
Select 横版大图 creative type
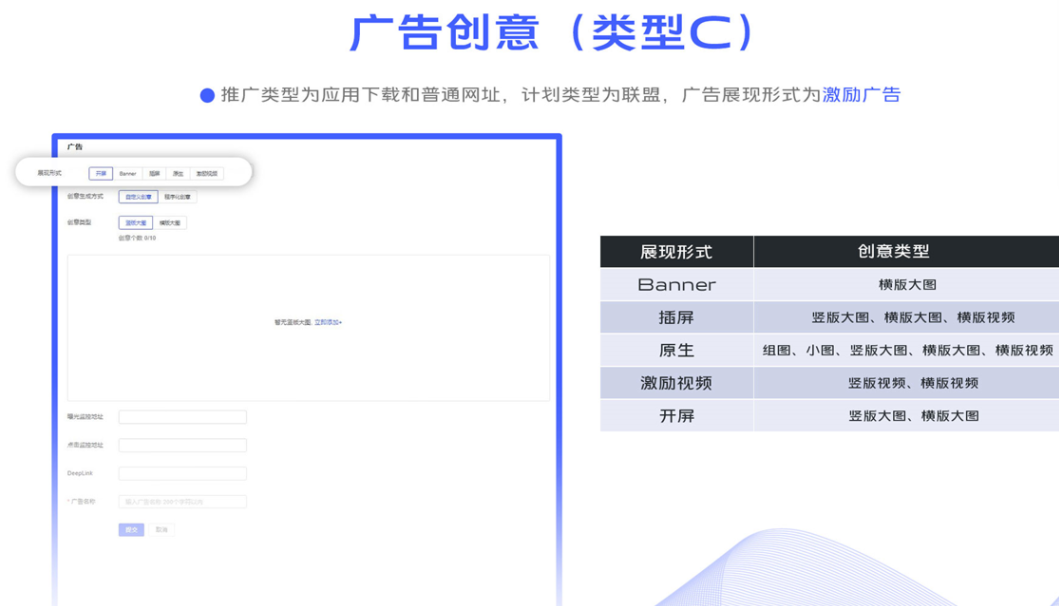coord(171,223)
